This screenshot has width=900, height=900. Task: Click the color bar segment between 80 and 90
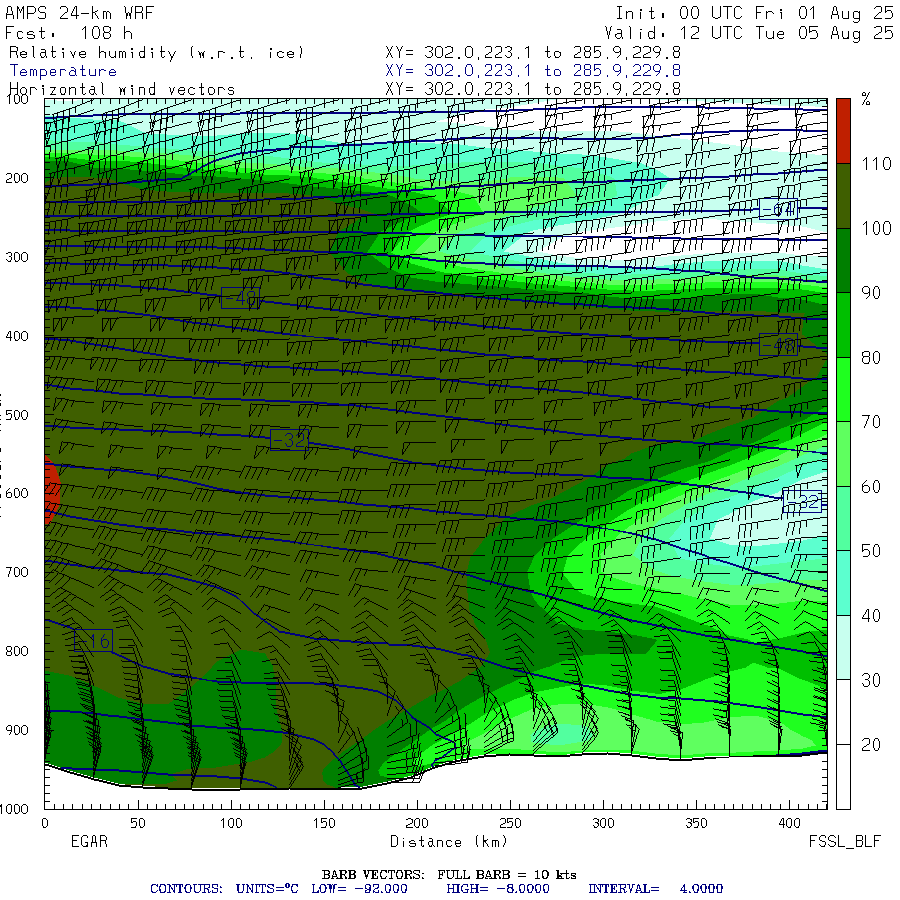point(843,325)
